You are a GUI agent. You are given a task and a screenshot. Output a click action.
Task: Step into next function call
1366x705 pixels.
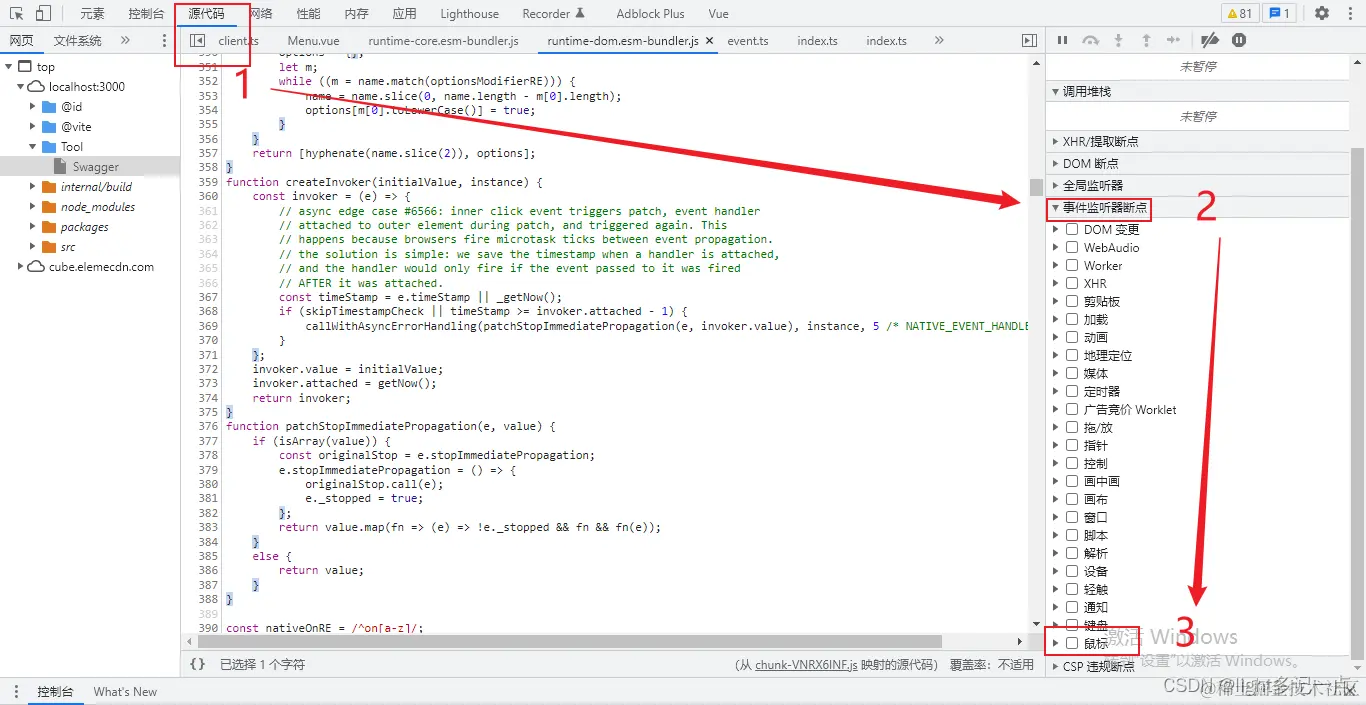point(1118,40)
